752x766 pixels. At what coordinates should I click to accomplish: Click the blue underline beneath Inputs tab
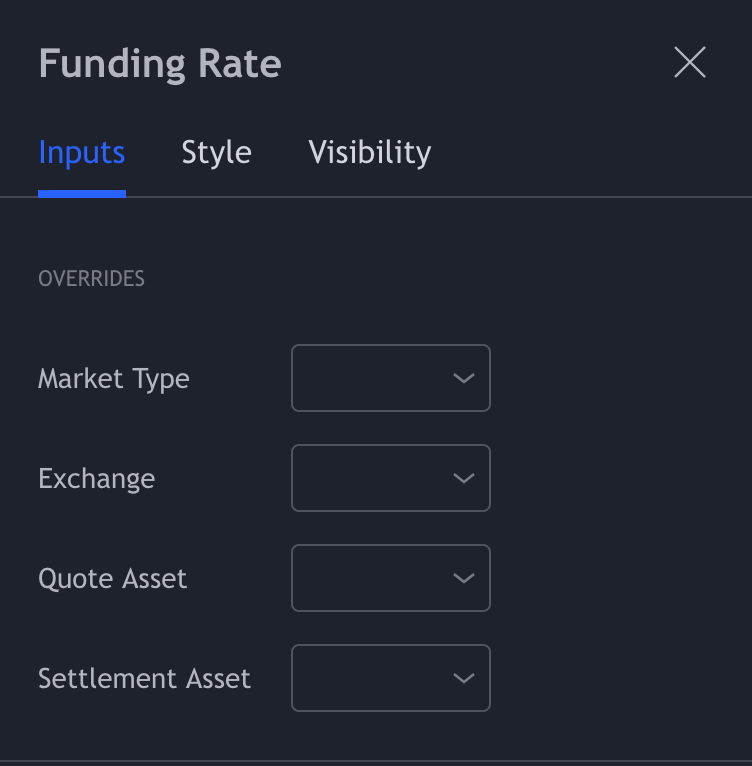pos(82,194)
